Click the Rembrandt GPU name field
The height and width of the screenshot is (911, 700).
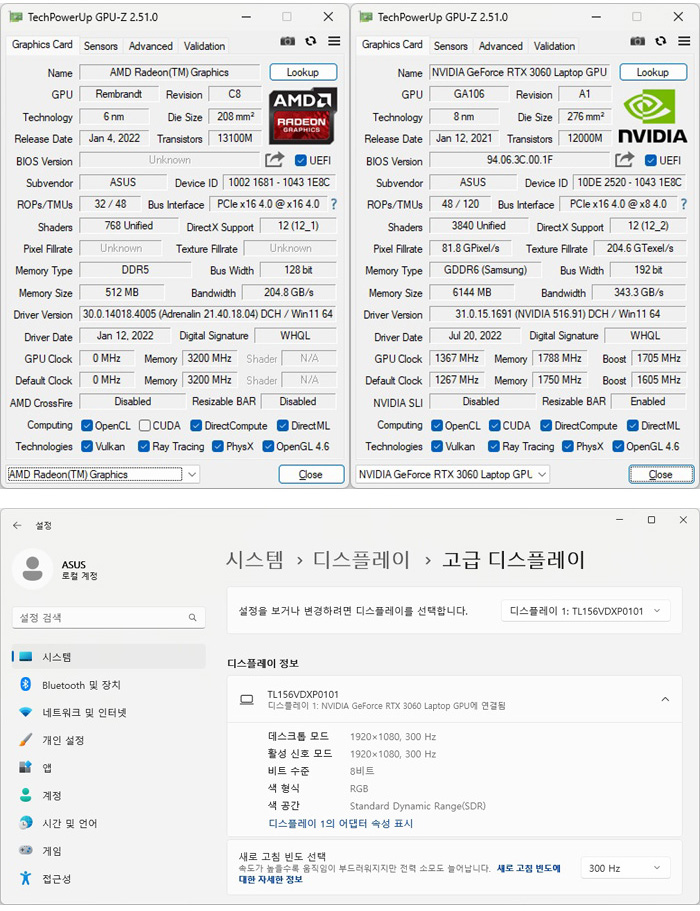coord(119,94)
